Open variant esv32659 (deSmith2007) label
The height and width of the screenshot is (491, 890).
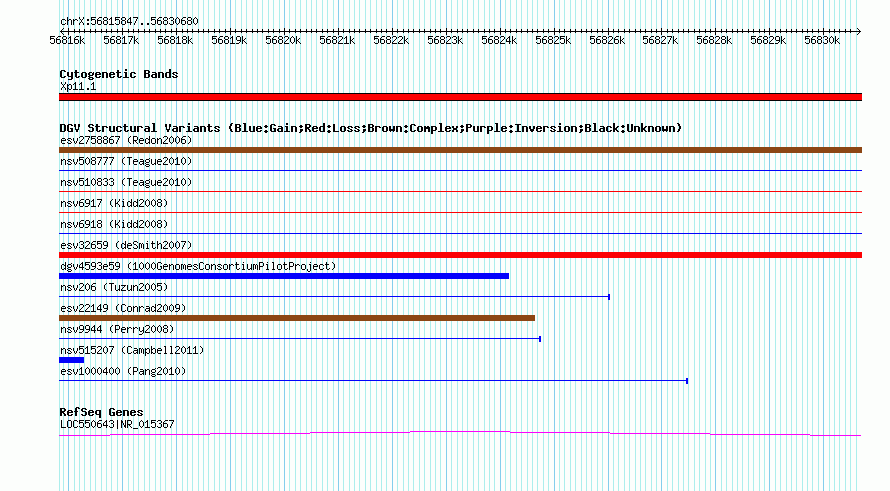126,245
